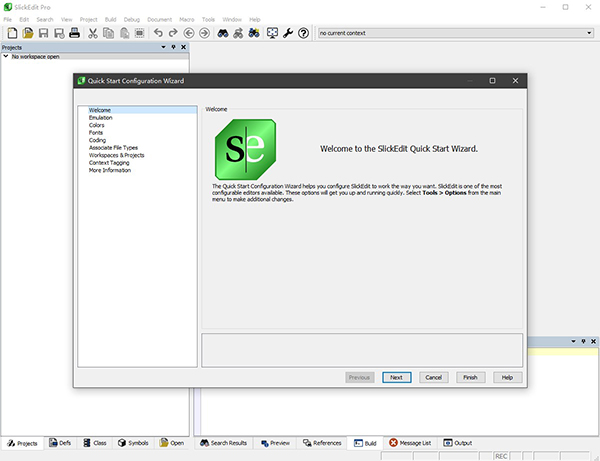Open options via the wrench icon

(x=288, y=33)
